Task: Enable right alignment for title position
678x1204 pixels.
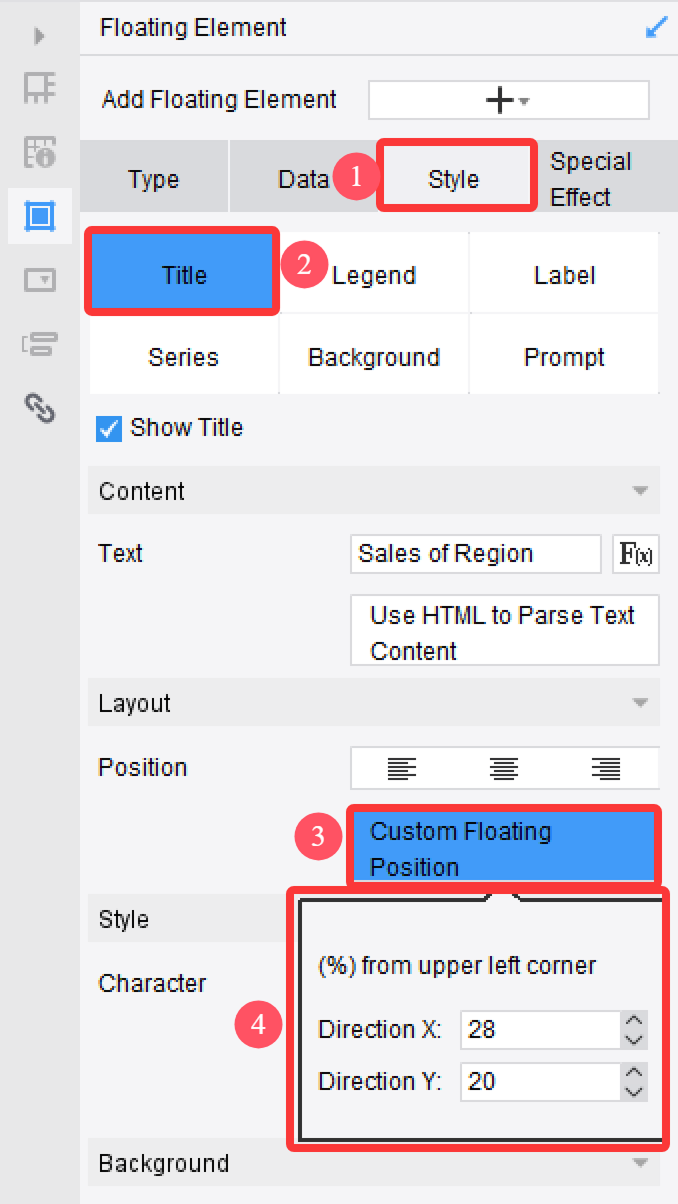Action: coord(604,768)
